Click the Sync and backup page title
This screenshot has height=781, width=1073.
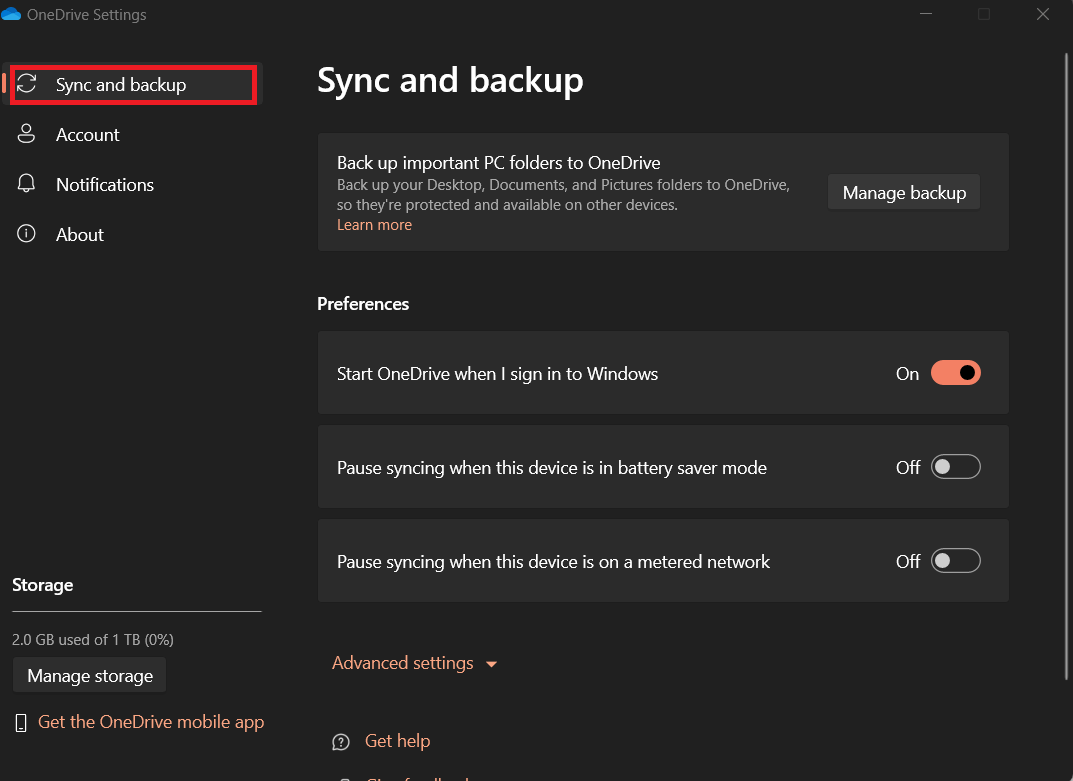[450, 81]
